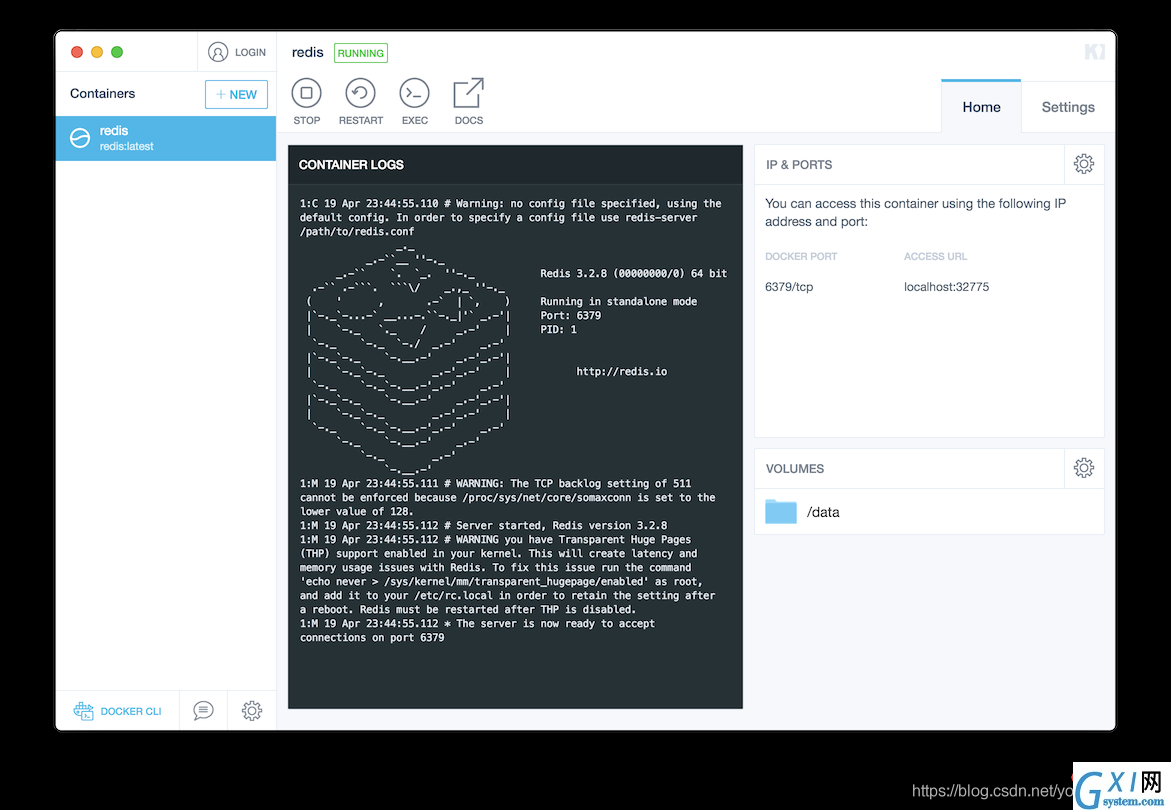The width and height of the screenshot is (1171, 810).
Task: Click the redis title in header
Action: 307,52
